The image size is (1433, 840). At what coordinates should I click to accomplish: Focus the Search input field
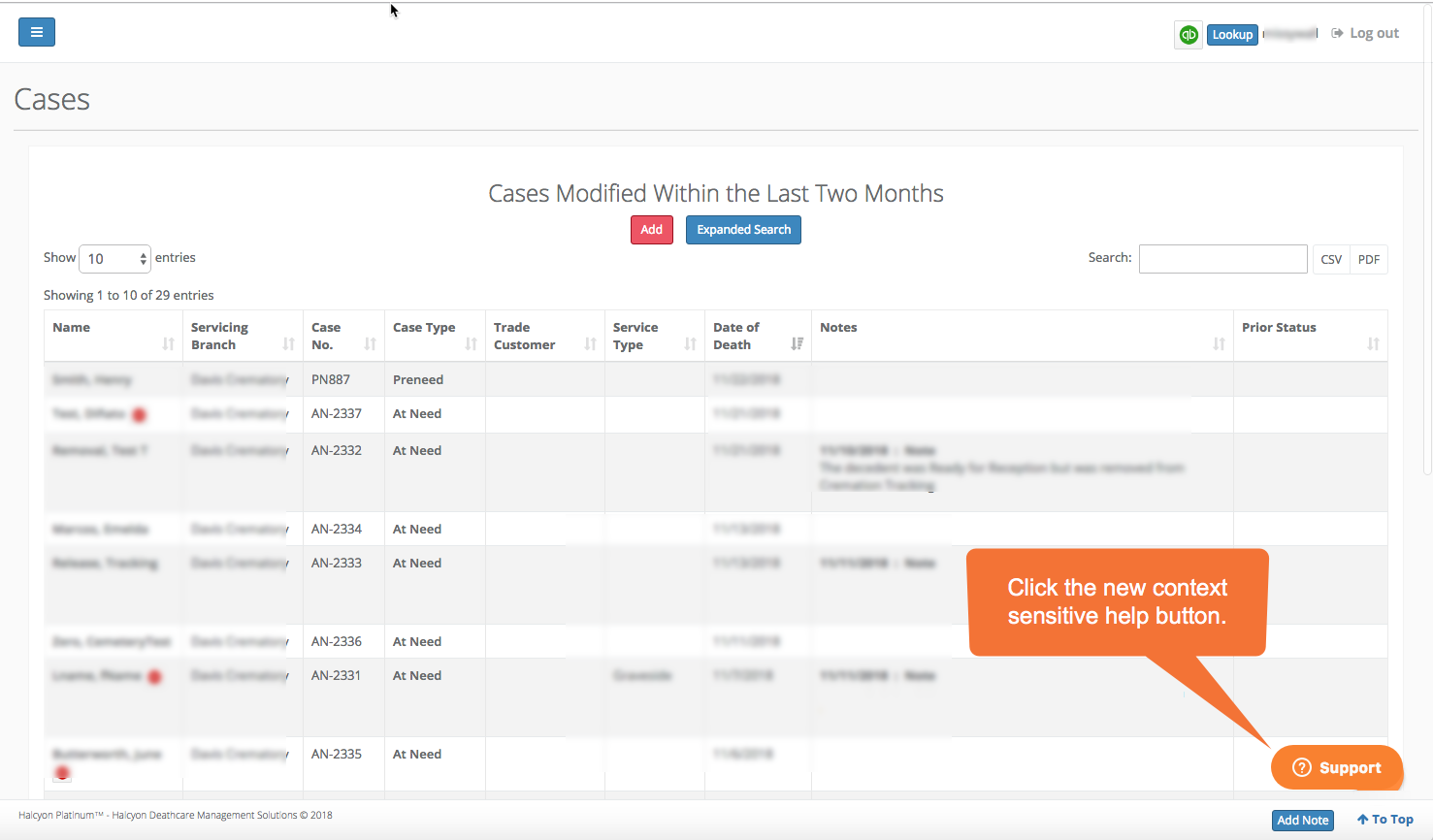(1222, 259)
